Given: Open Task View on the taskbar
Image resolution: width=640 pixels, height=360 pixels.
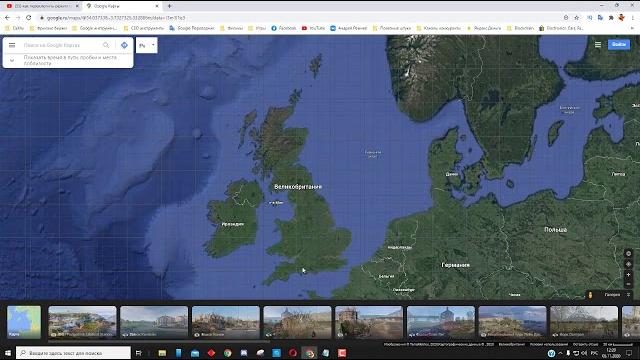Looking at the screenshot, I should pos(138,353).
